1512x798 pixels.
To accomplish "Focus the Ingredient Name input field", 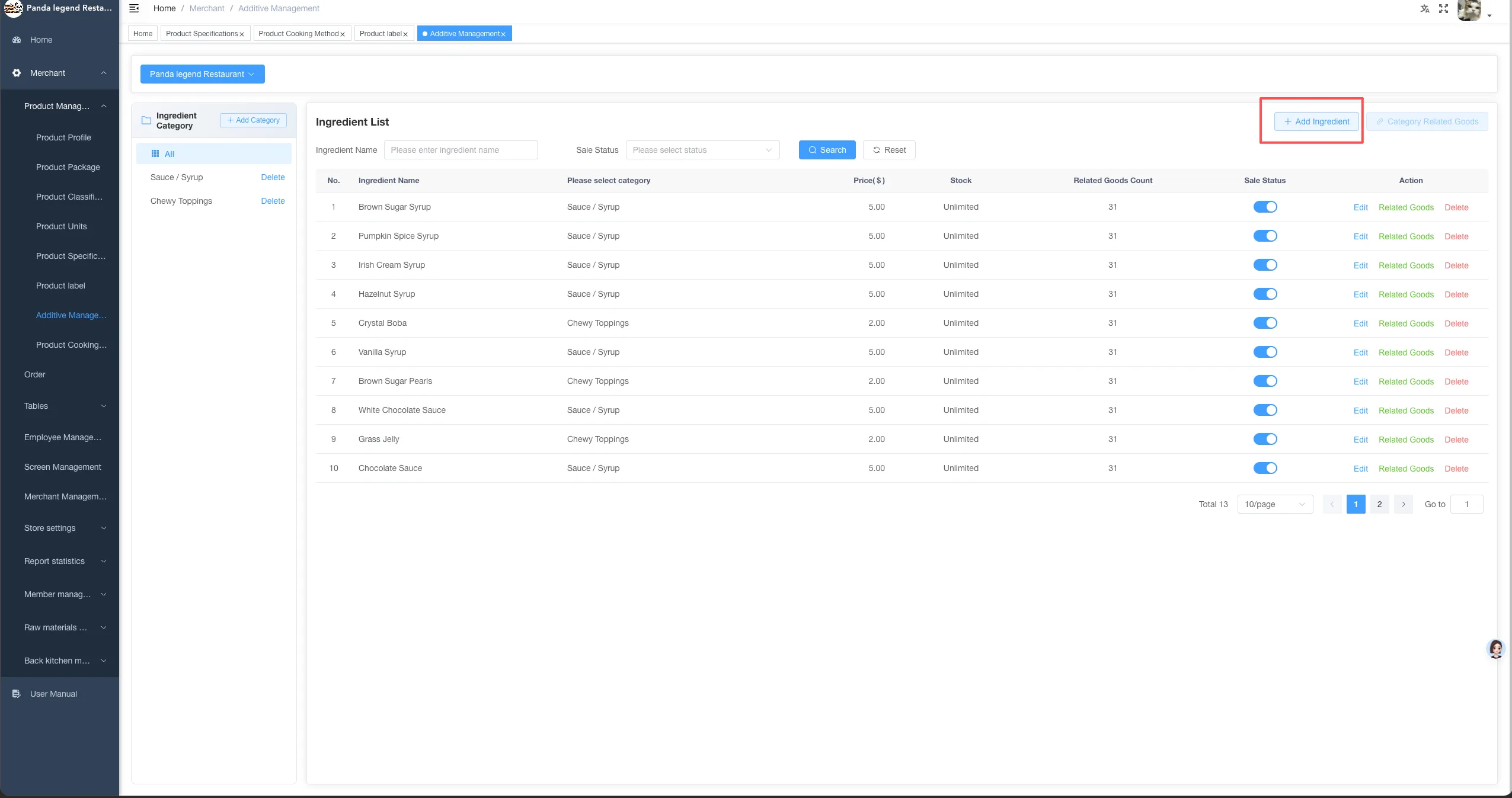I will 461,150.
